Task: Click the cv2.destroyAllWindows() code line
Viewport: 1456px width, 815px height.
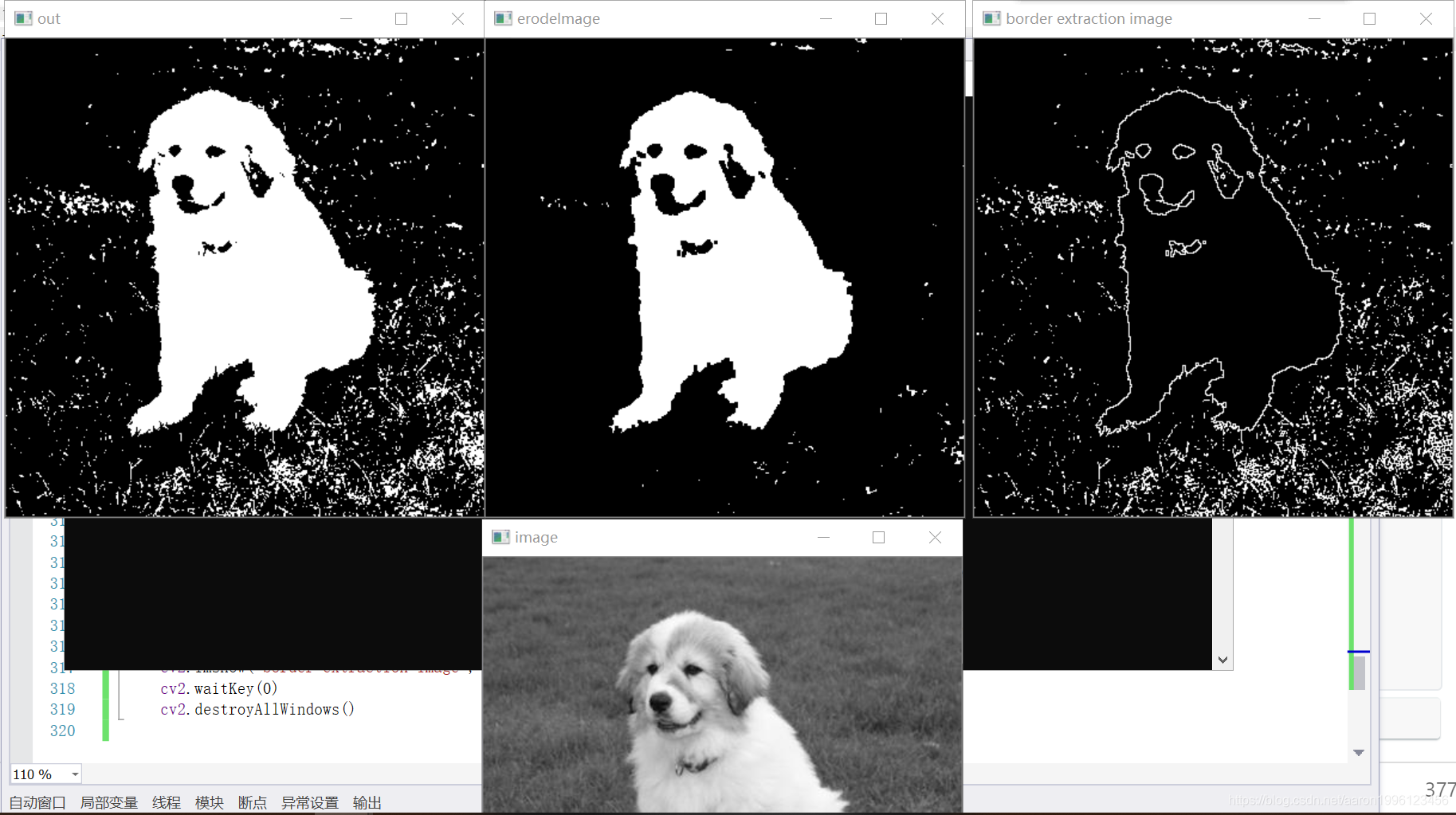Action: click(257, 709)
